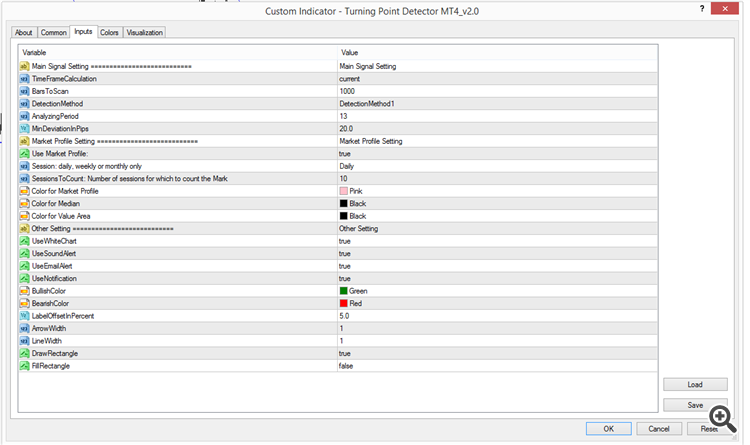This screenshot has height=445, width=750.
Task: Click the black swatch for Color for Value Area
Action: tap(343, 216)
